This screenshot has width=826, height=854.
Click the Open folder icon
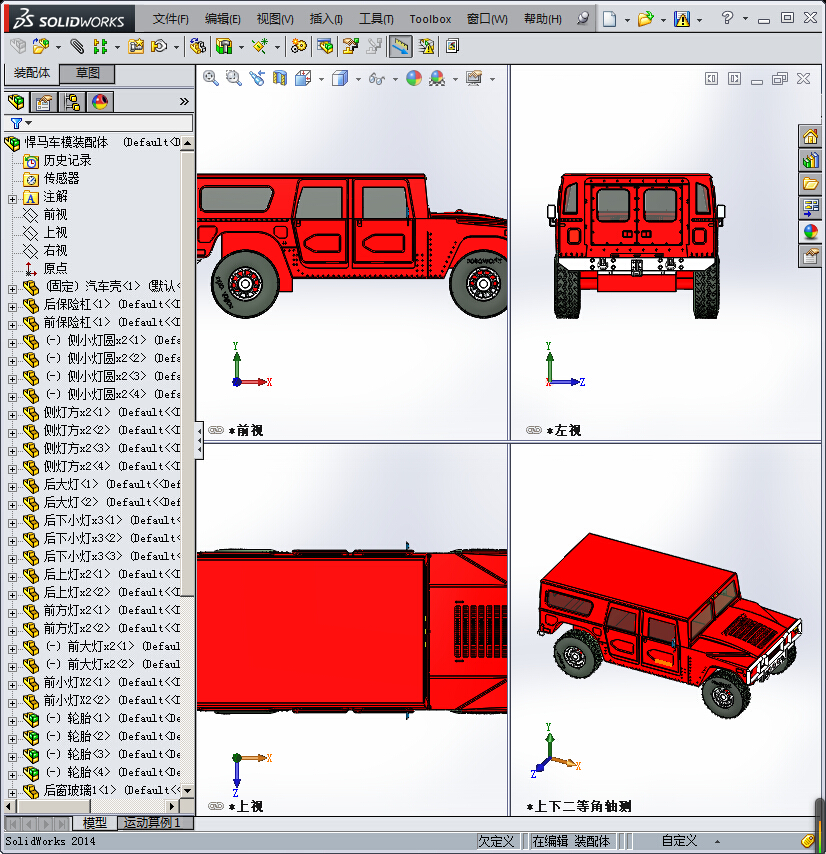(x=645, y=20)
